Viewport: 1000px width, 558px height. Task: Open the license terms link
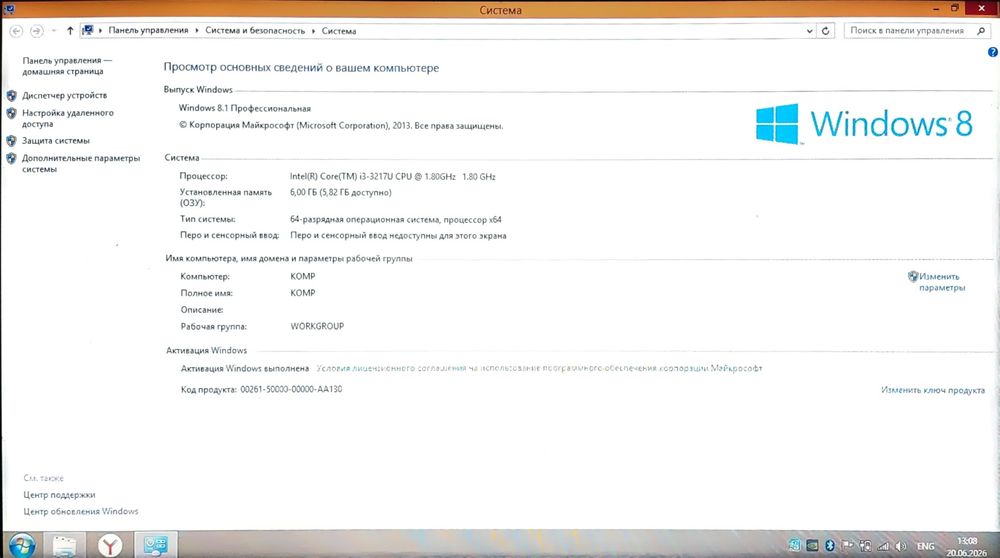coord(540,368)
